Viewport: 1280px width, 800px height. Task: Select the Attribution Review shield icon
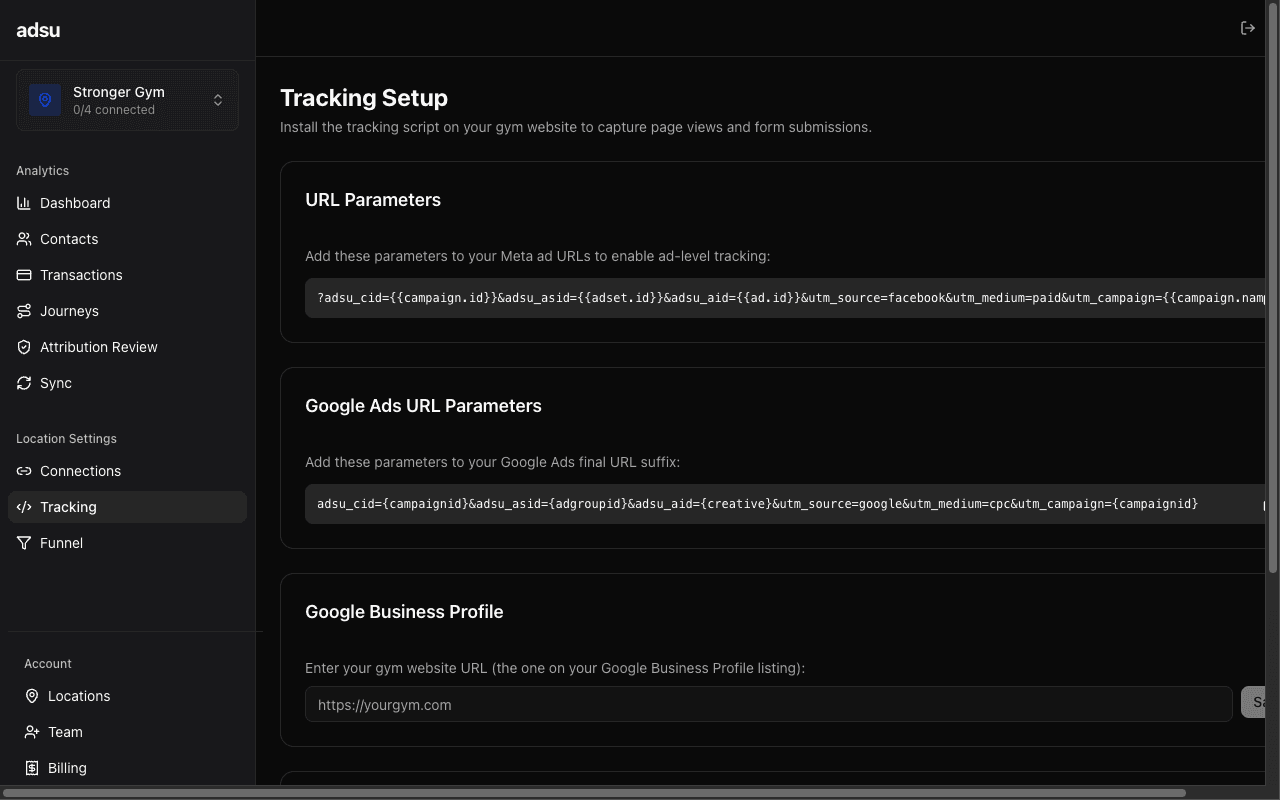23,347
